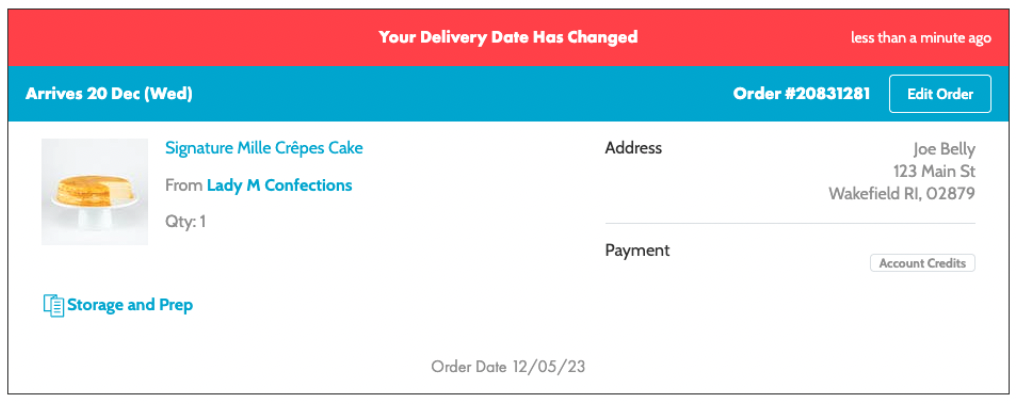Click the Edit Order button
This screenshot has height=404, width=1016.
939,94
